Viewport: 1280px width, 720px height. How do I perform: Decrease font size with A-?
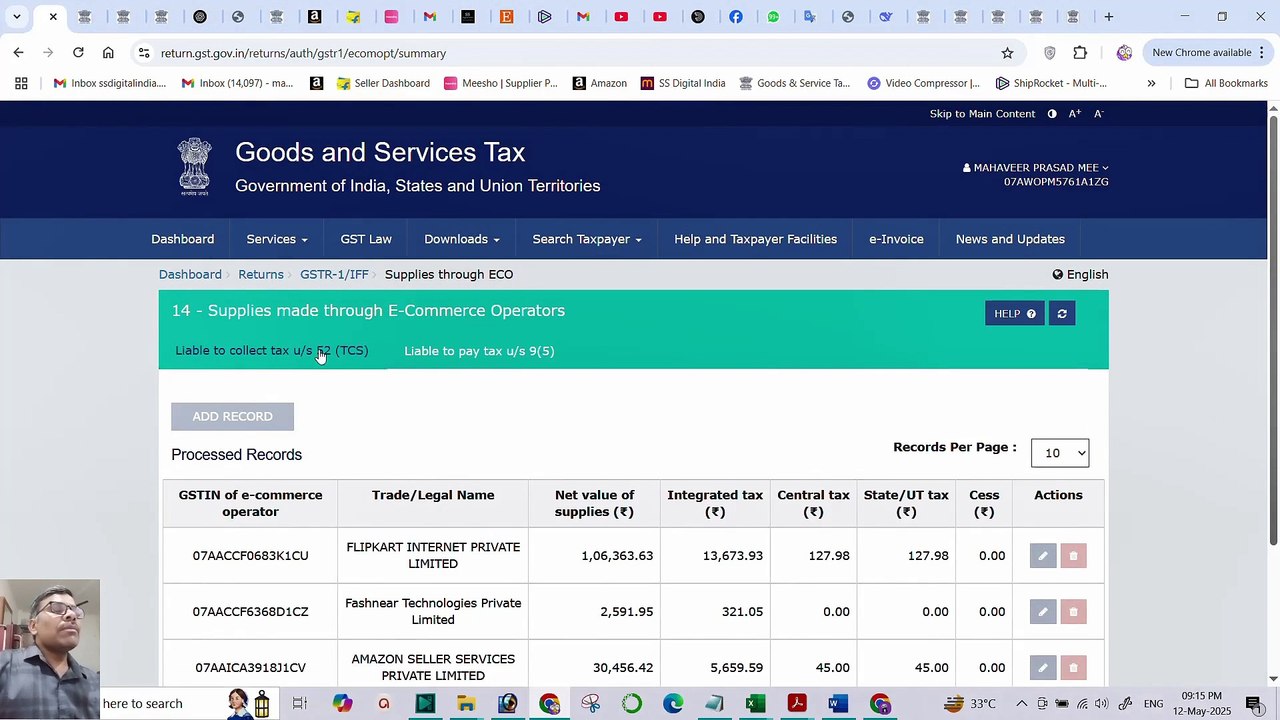tap(1098, 114)
